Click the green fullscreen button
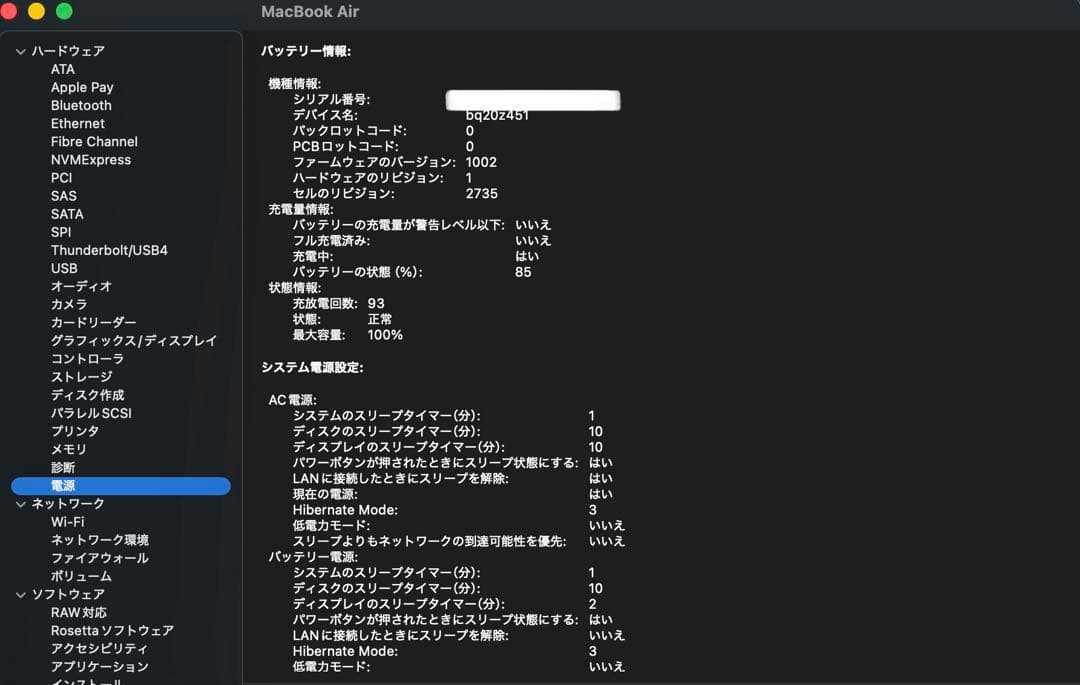Viewport: 1080px width, 685px height. pos(64,10)
